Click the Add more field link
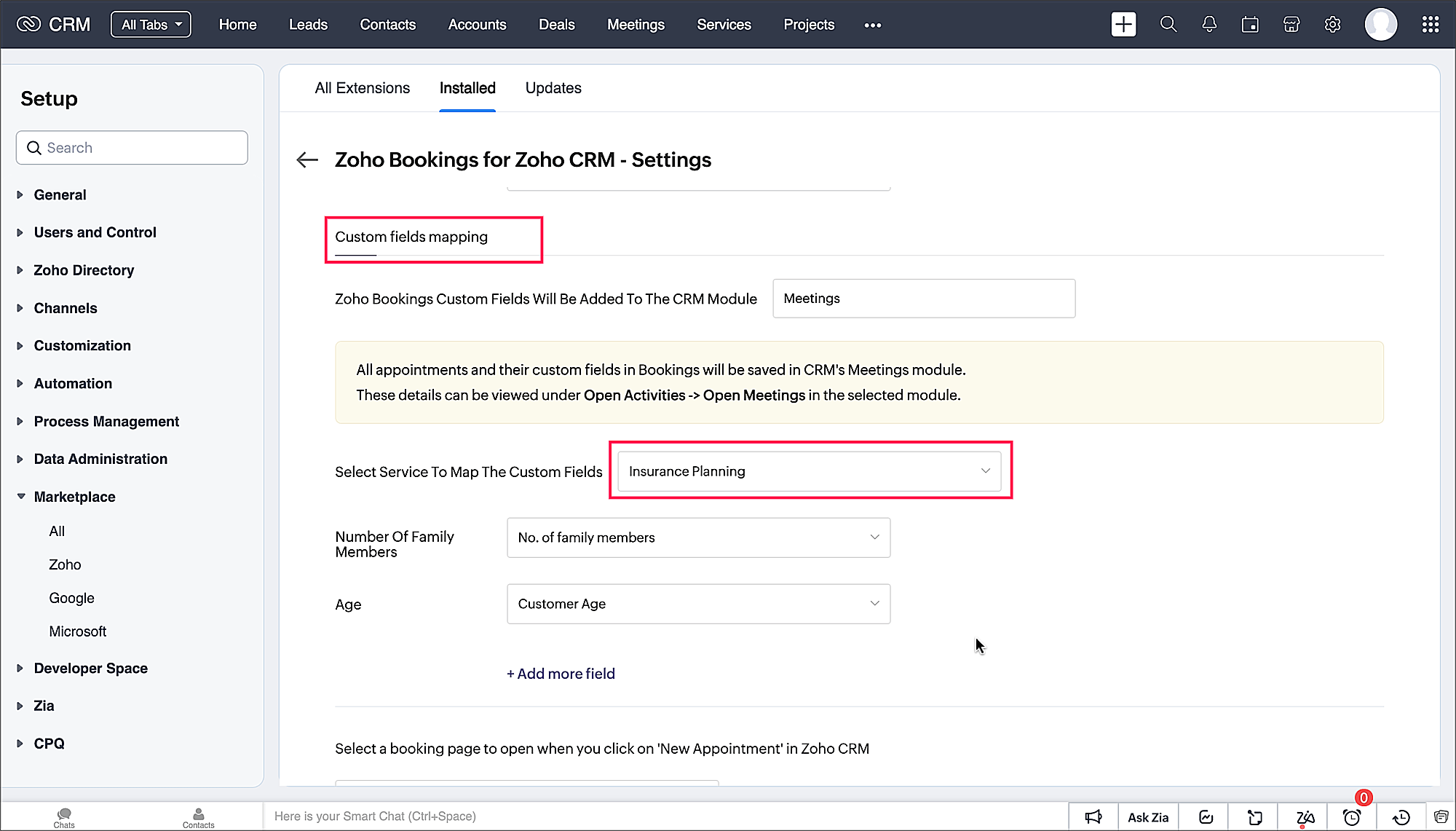This screenshot has height=831, width=1456. (x=561, y=674)
